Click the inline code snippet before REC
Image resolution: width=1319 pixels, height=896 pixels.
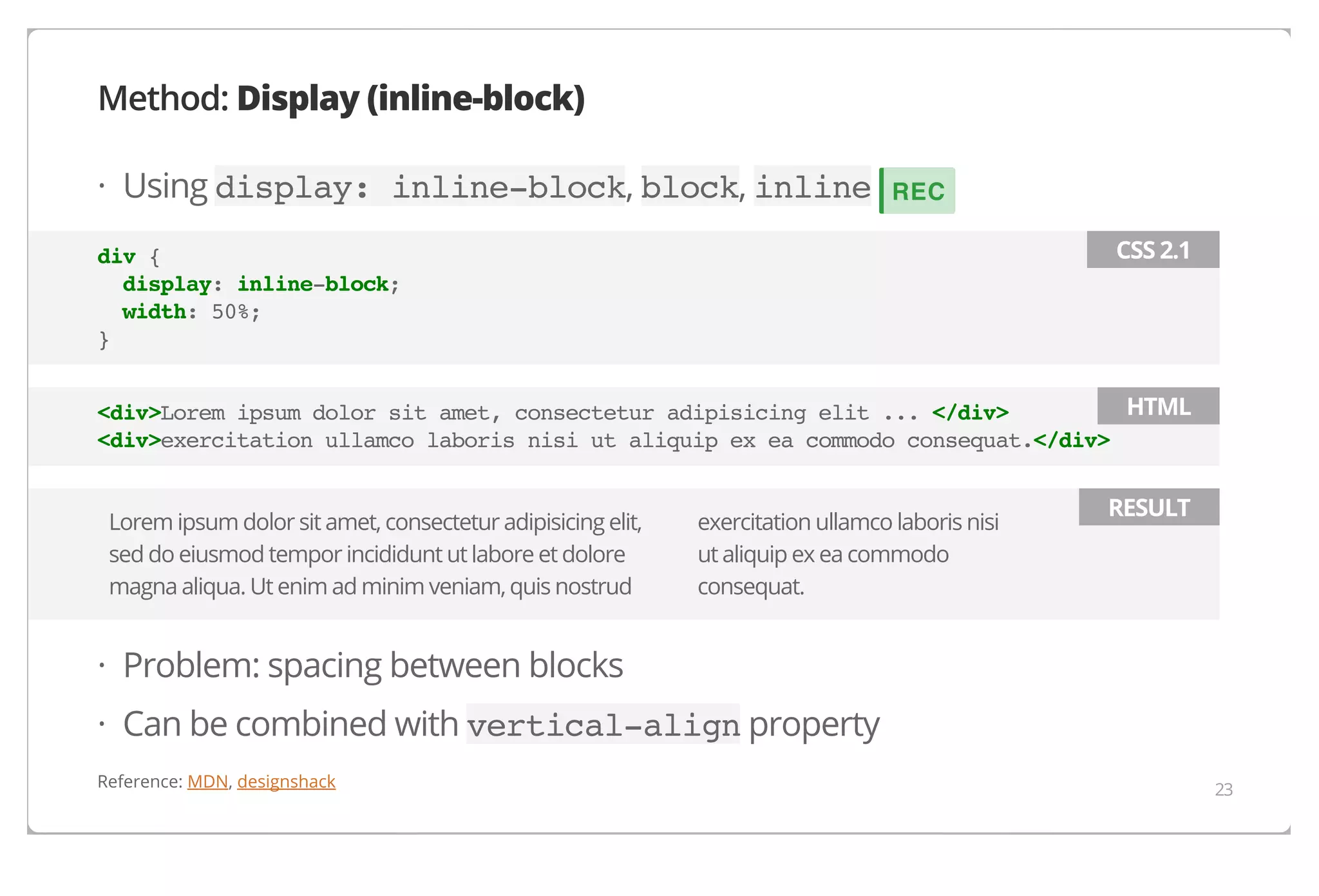[x=812, y=187]
